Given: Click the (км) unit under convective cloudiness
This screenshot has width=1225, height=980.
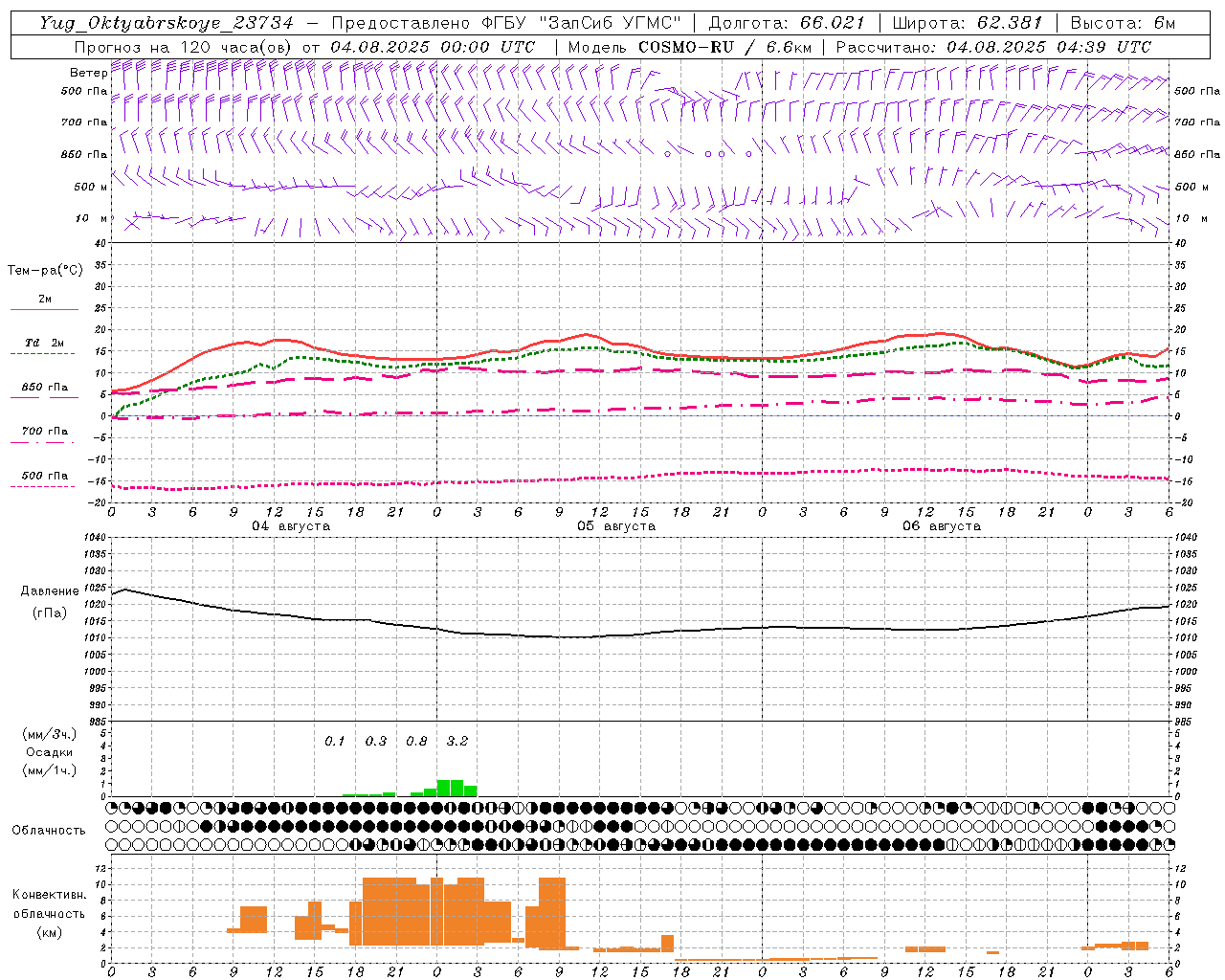Looking at the screenshot, I should coord(49,932).
